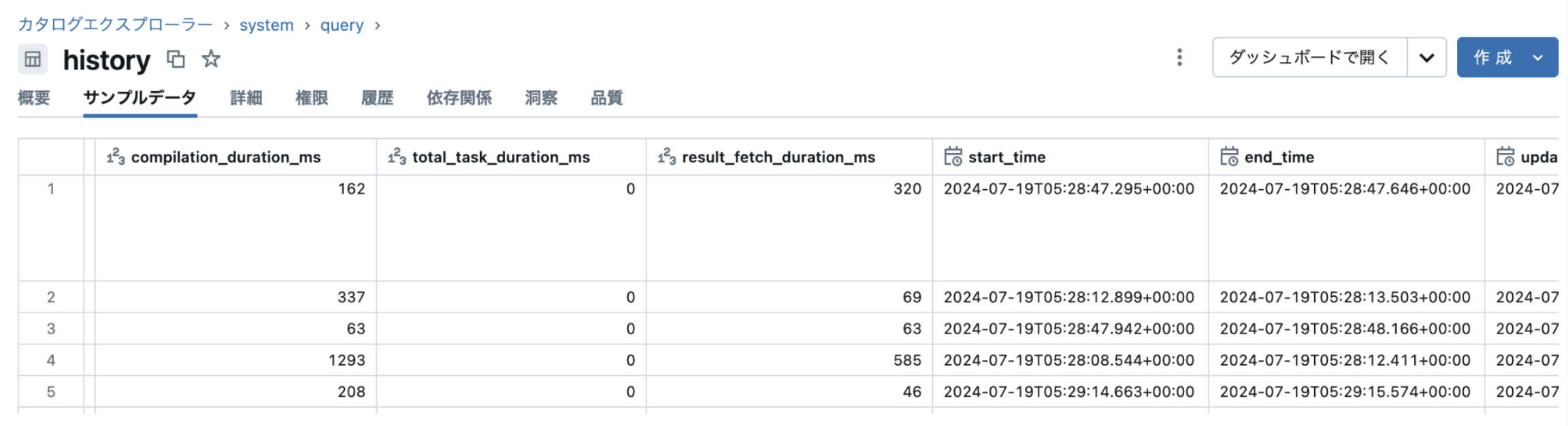Star the history table as favorite

[211, 59]
